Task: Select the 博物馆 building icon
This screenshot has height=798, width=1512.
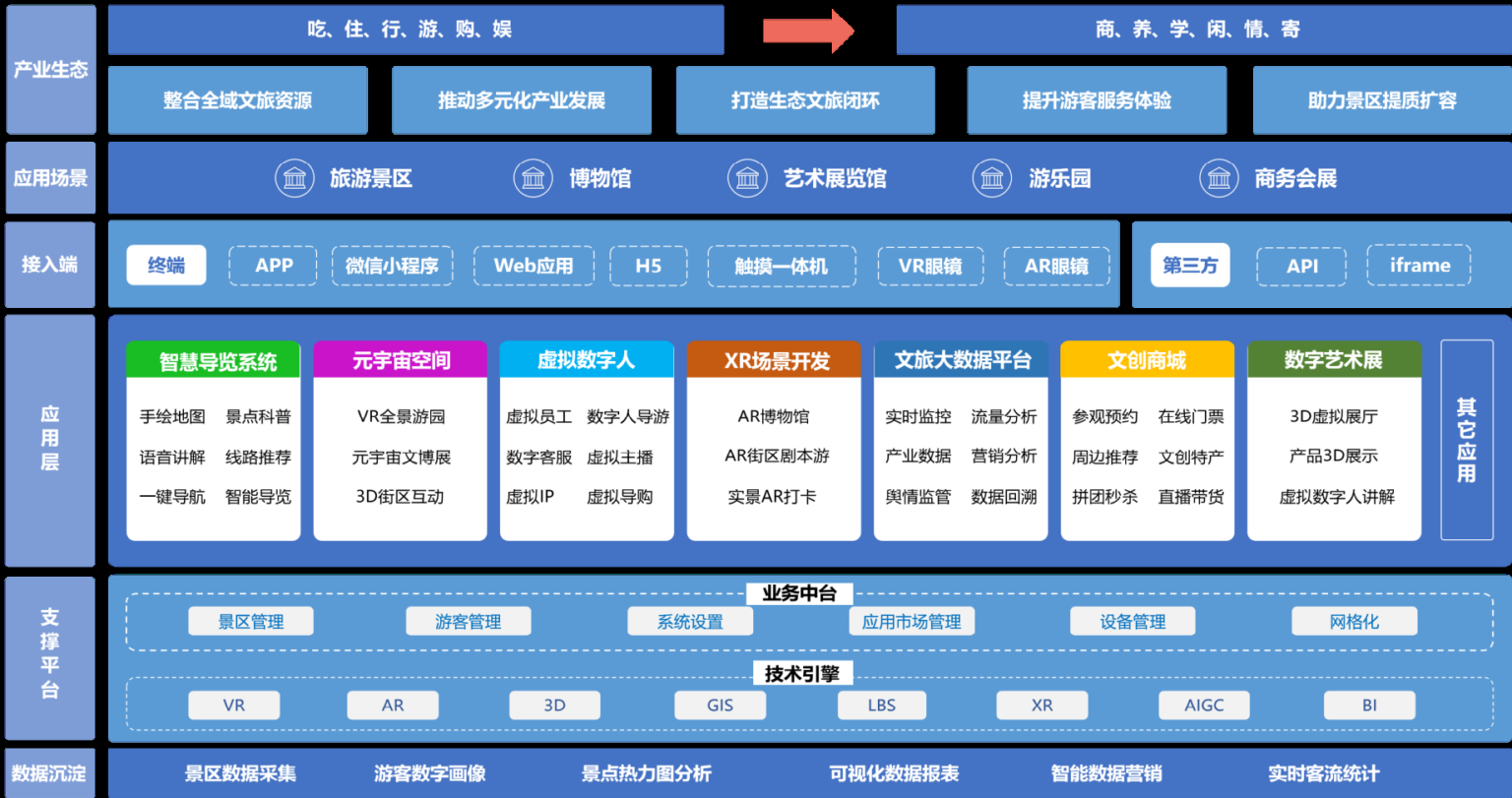Action: (533, 177)
